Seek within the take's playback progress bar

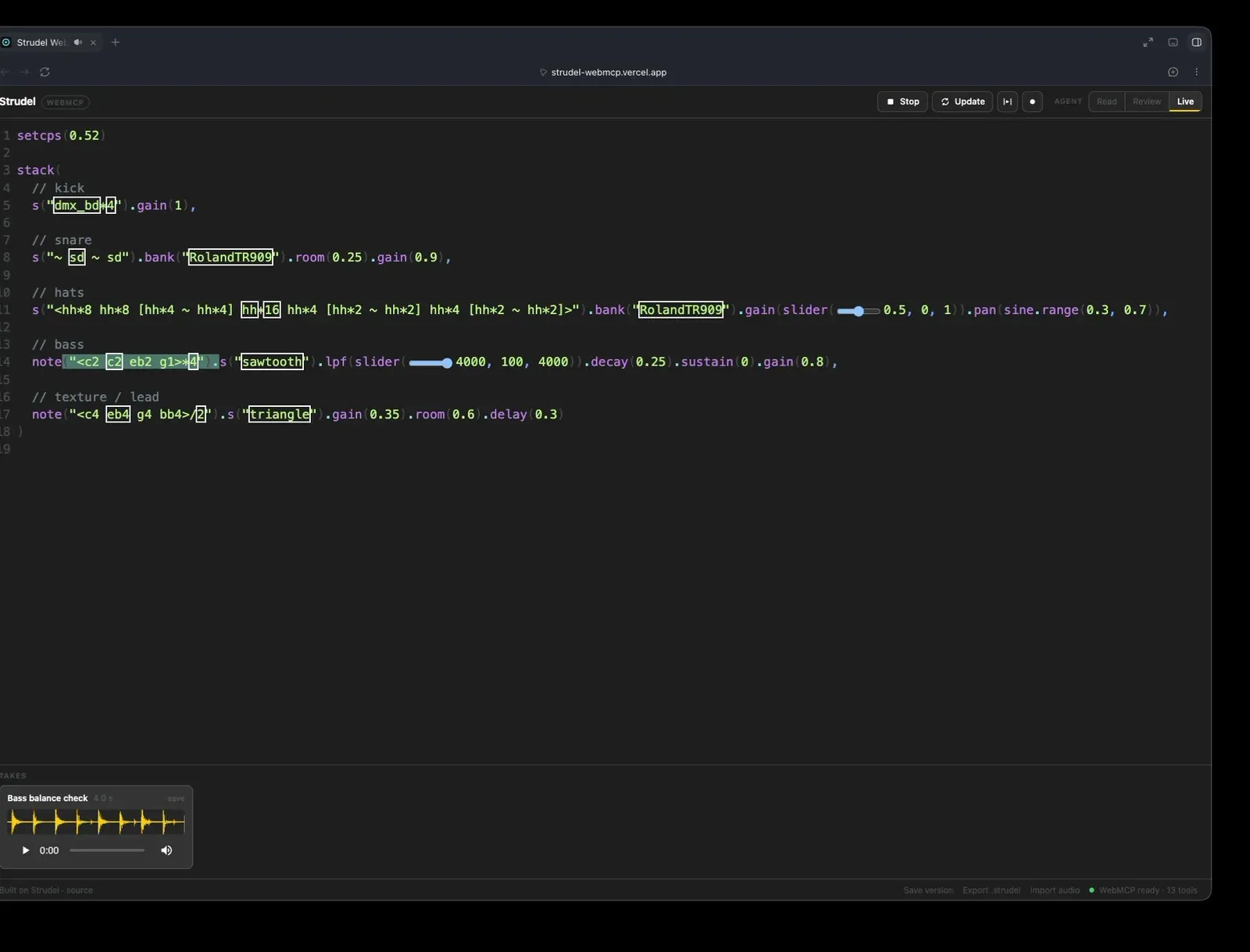point(107,850)
